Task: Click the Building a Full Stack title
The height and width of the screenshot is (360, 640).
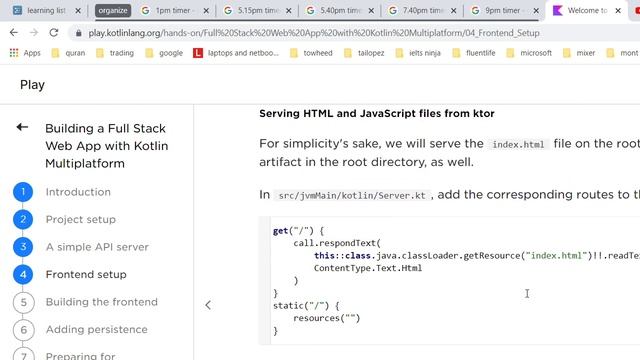Action: point(107,146)
